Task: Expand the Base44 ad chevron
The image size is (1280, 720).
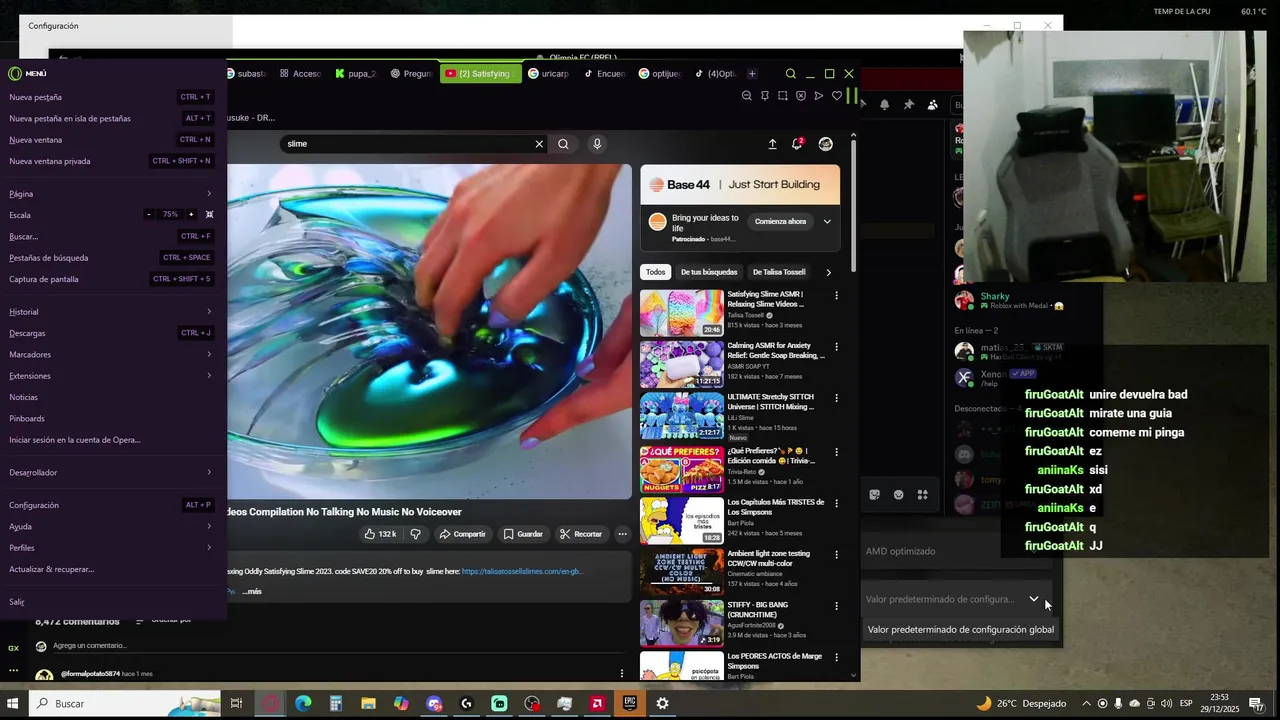Action: click(x=827, y=222)
